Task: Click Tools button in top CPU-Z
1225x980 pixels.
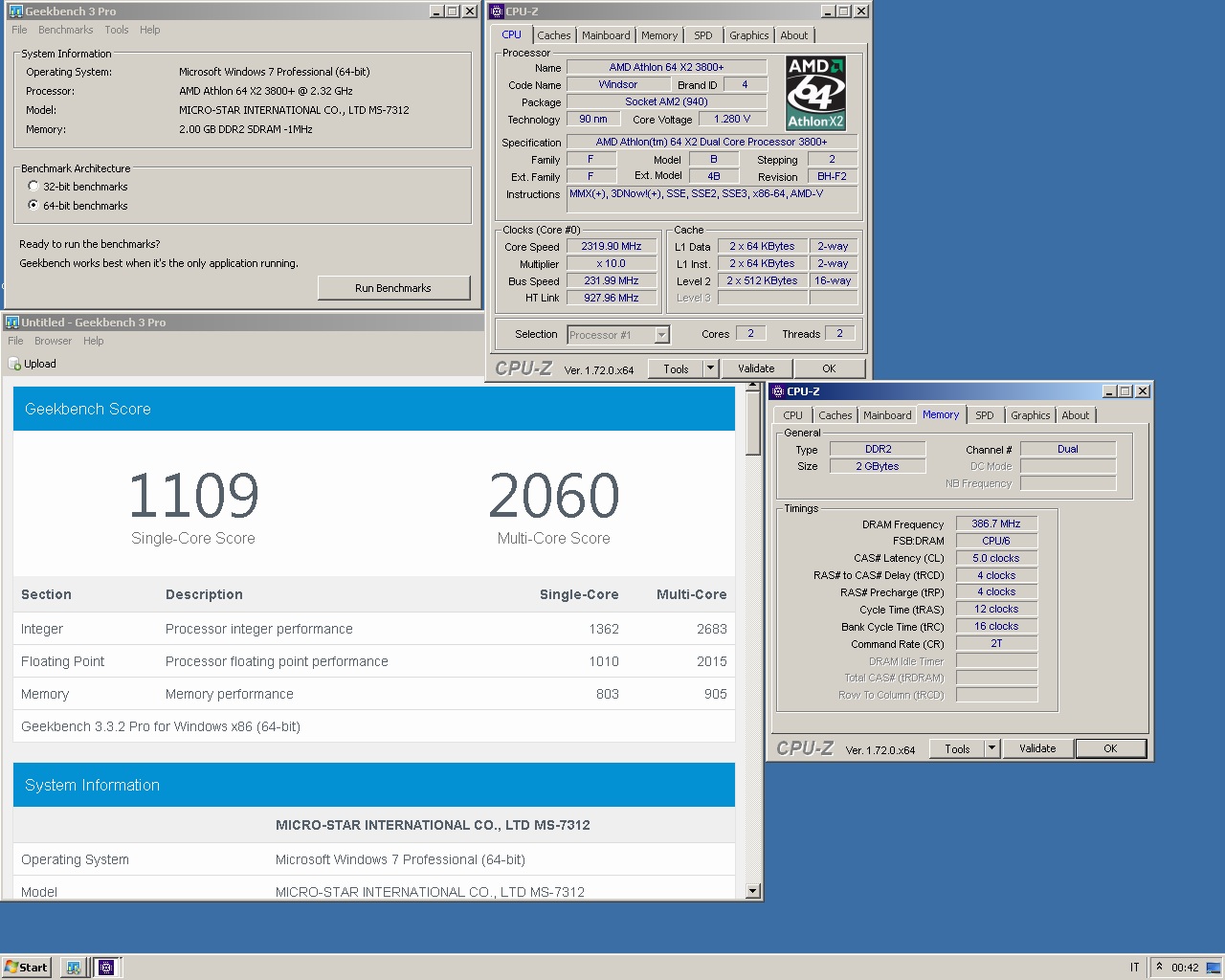Action: [x=676, y=368]
